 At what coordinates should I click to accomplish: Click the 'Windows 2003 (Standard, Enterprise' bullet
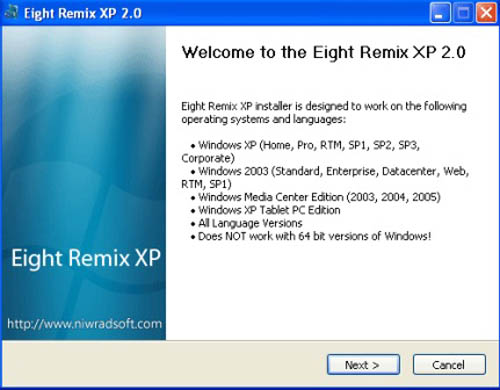325,177
